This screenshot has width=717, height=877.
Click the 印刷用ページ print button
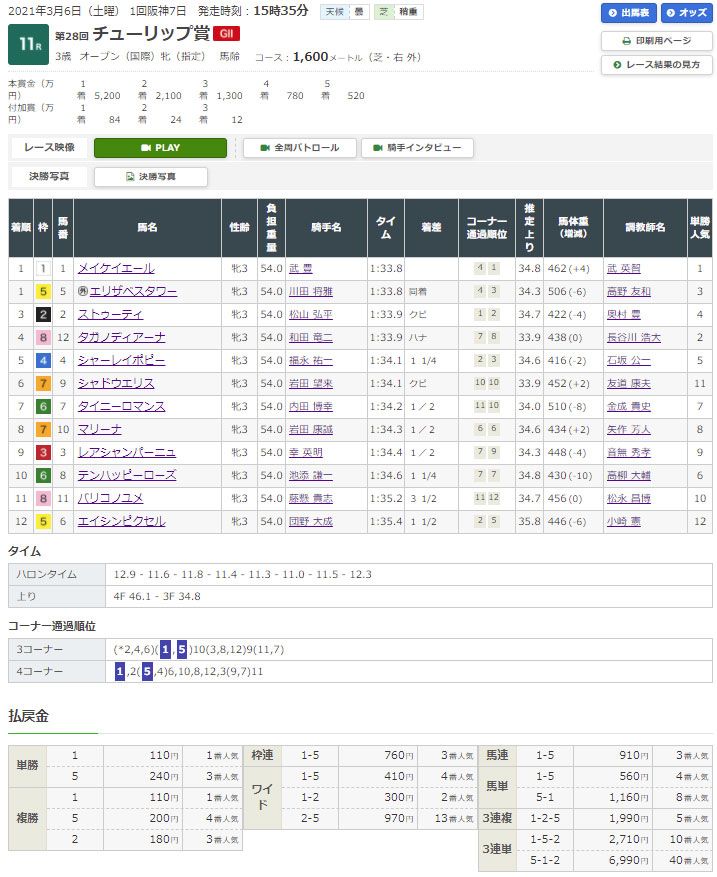[656, 41]
